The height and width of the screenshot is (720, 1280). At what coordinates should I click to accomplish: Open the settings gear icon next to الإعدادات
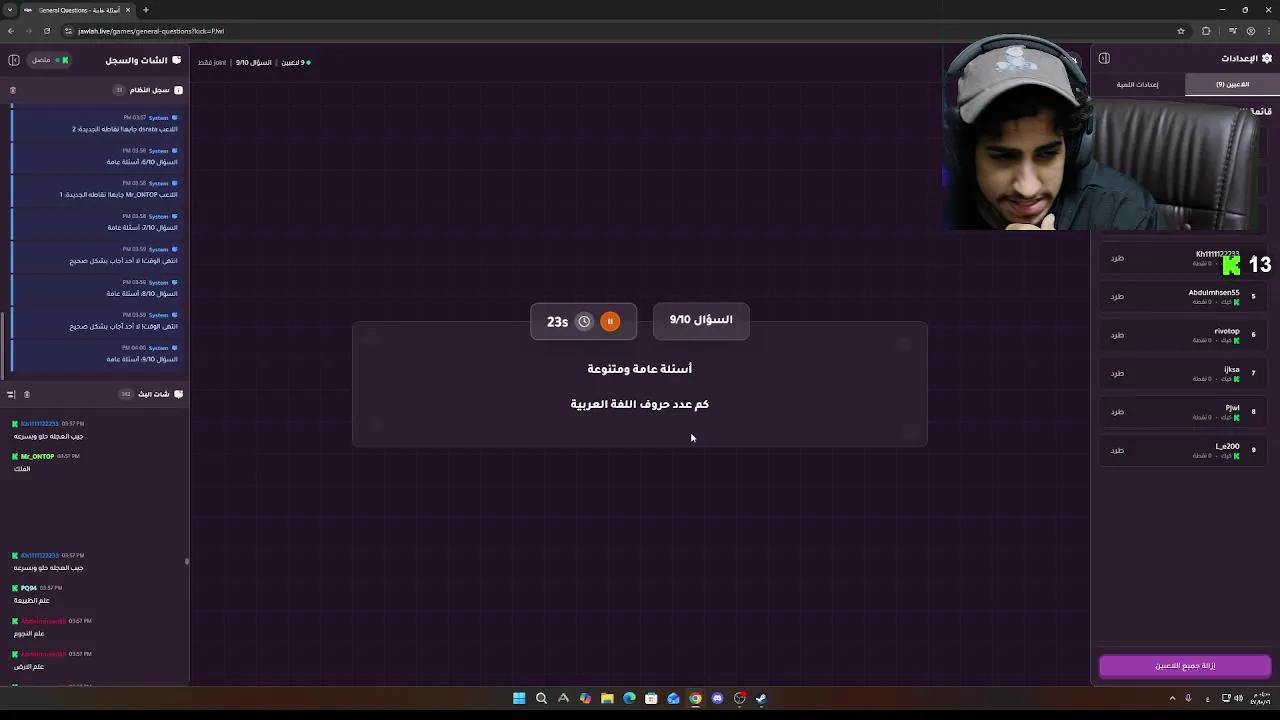click(1267, 58)
